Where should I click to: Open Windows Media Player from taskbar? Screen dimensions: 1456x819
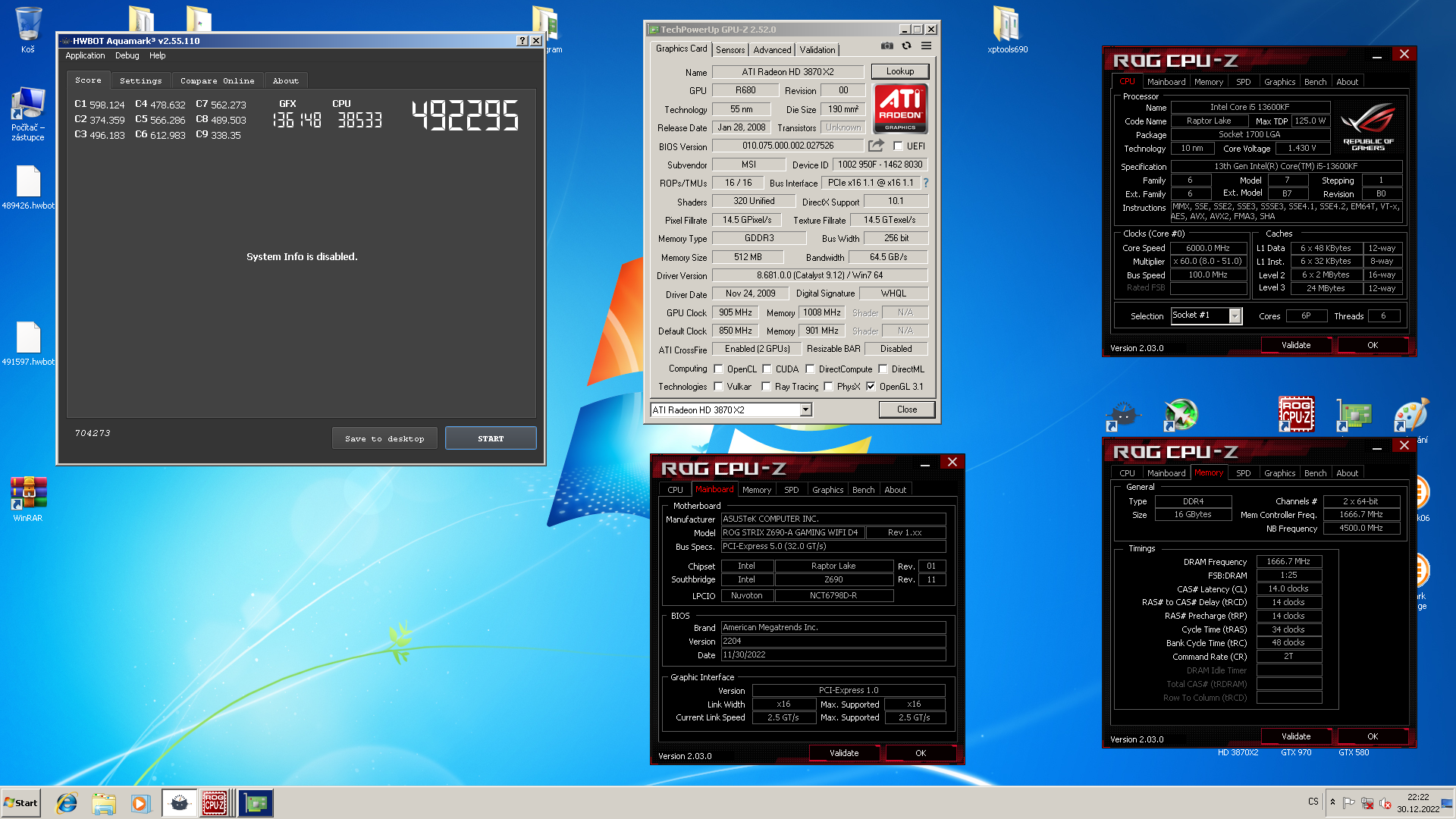point(140,803)
